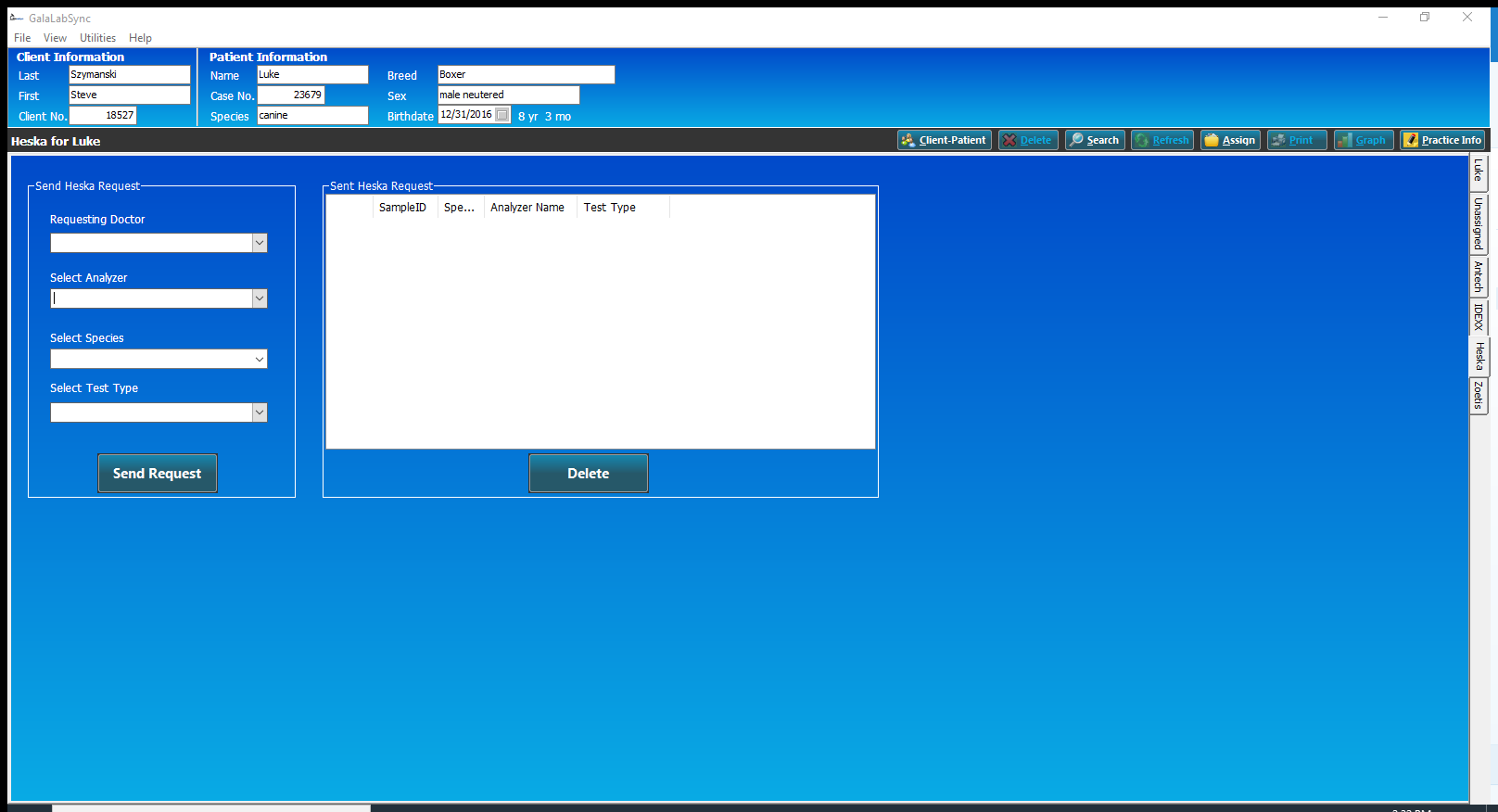Screen dimensions: 1498x812
Task: Click the Spe... column header
Action: (459, 208)
